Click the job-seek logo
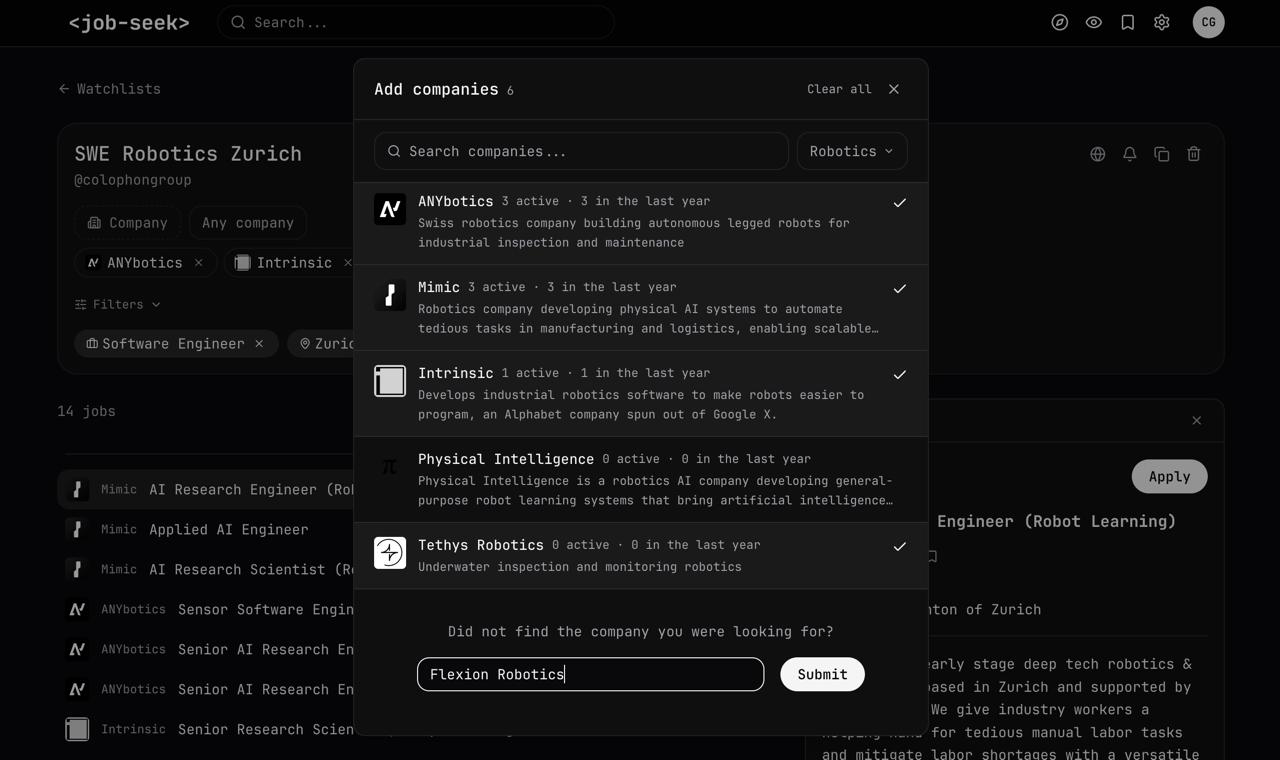1280x760 pixels. point(129,22)
